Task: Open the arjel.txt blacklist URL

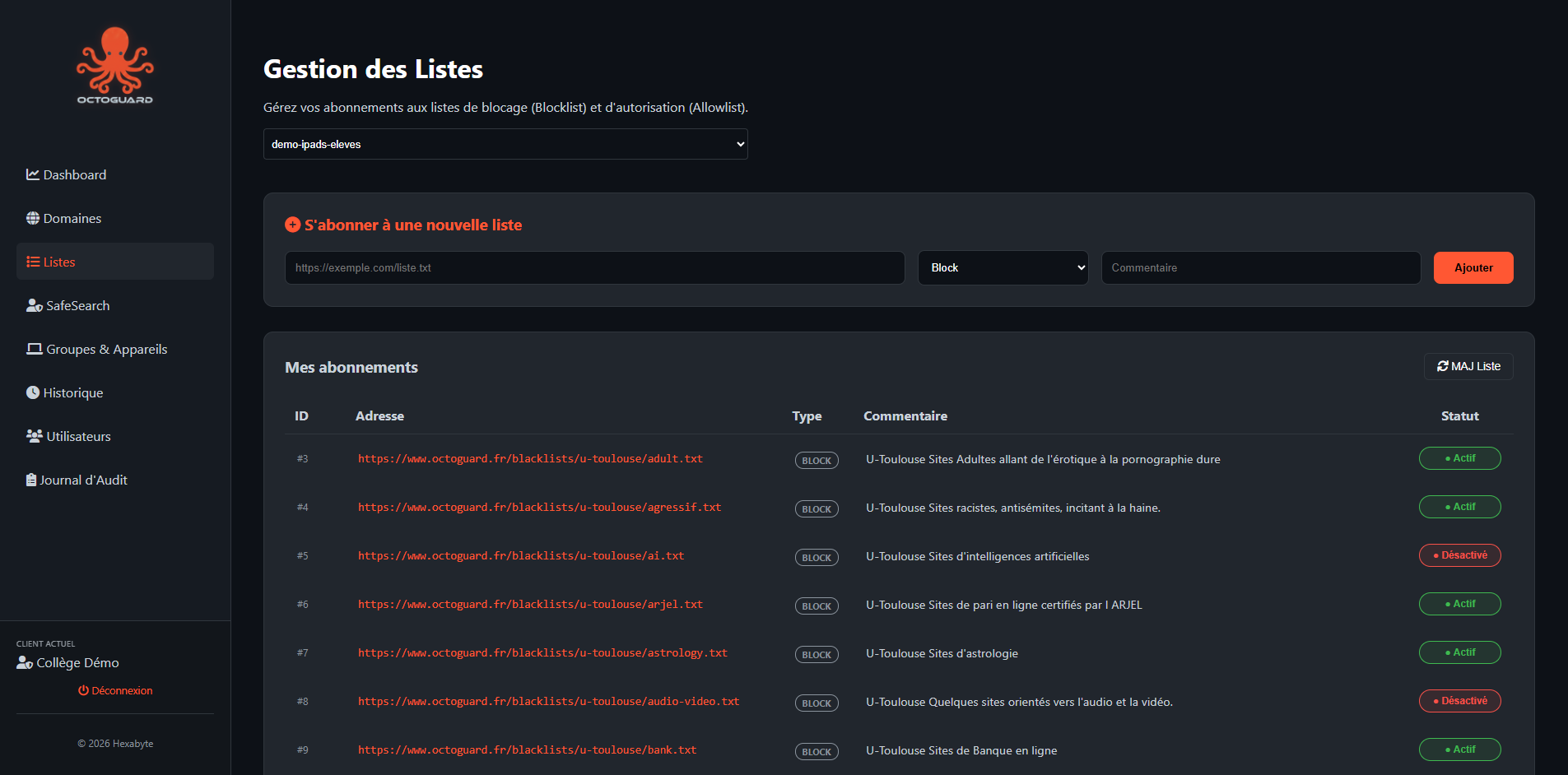Action: (530, 605)
